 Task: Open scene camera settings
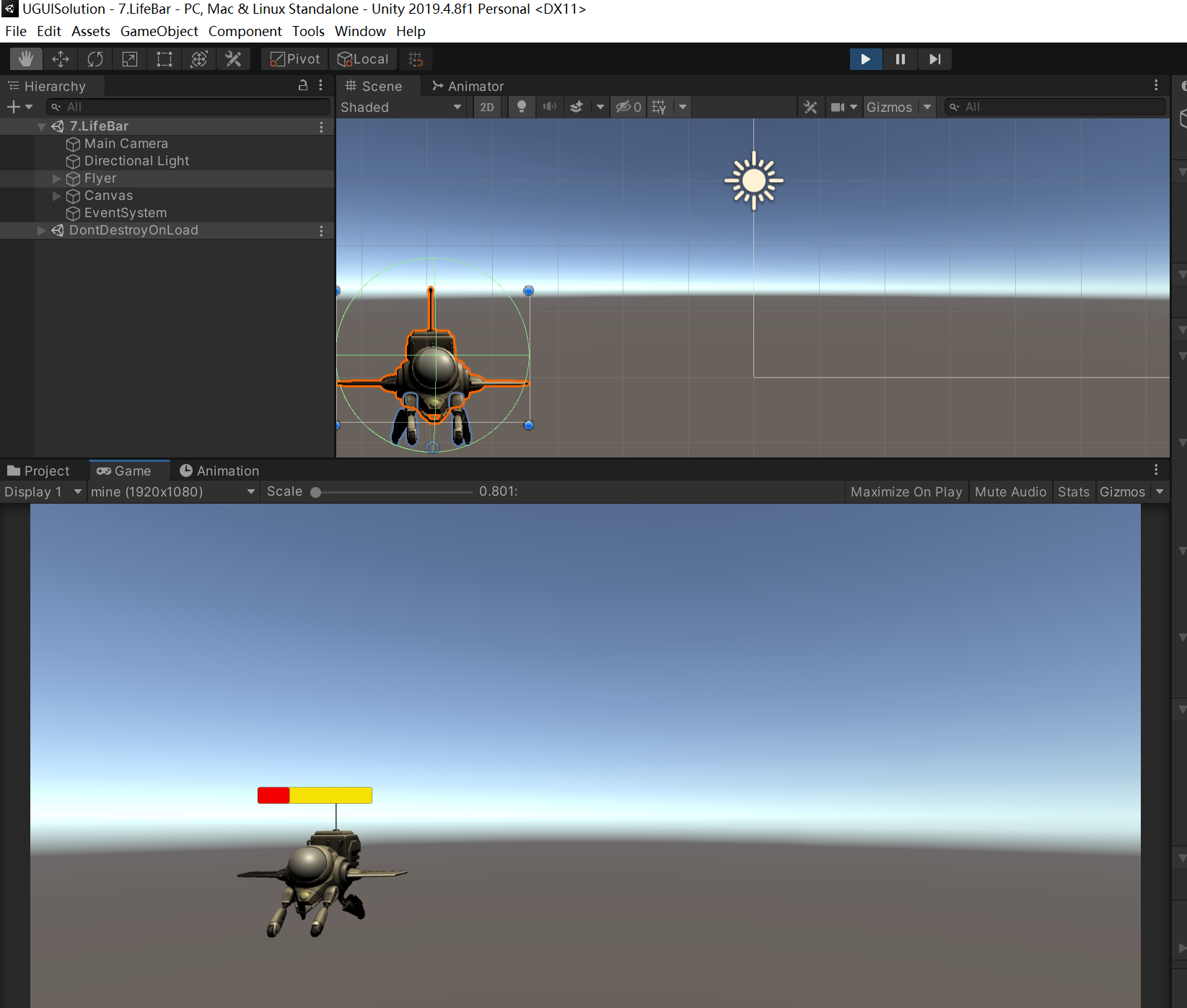coord(844,108)
